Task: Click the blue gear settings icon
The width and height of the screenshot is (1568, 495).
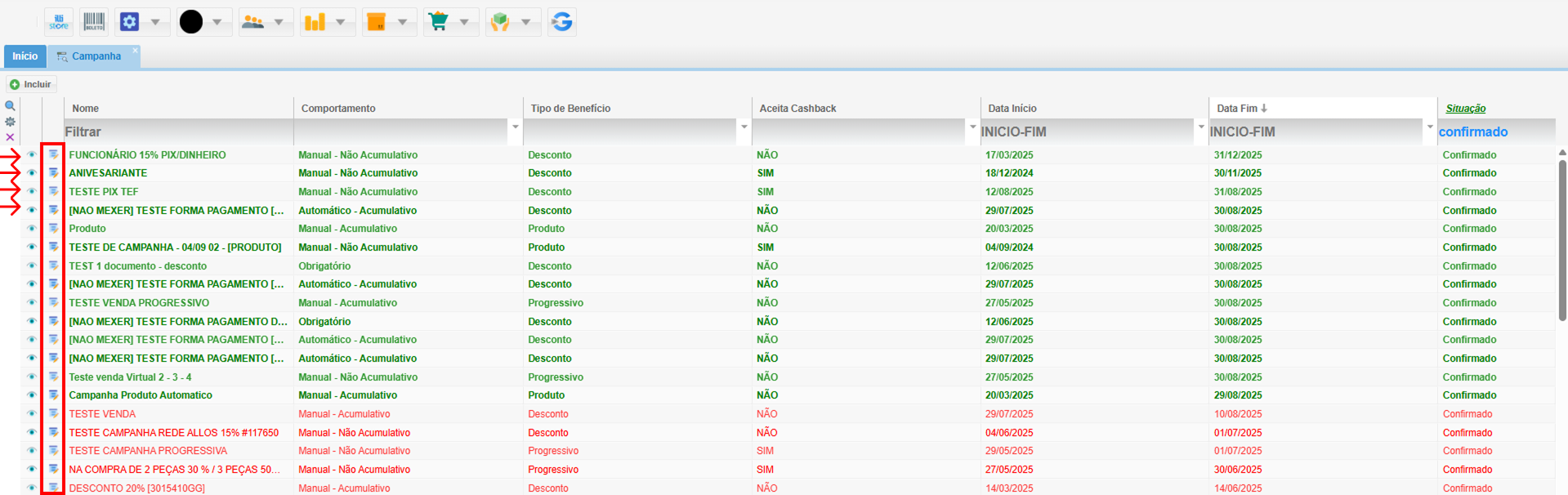Action: click(x=129, y=22)
